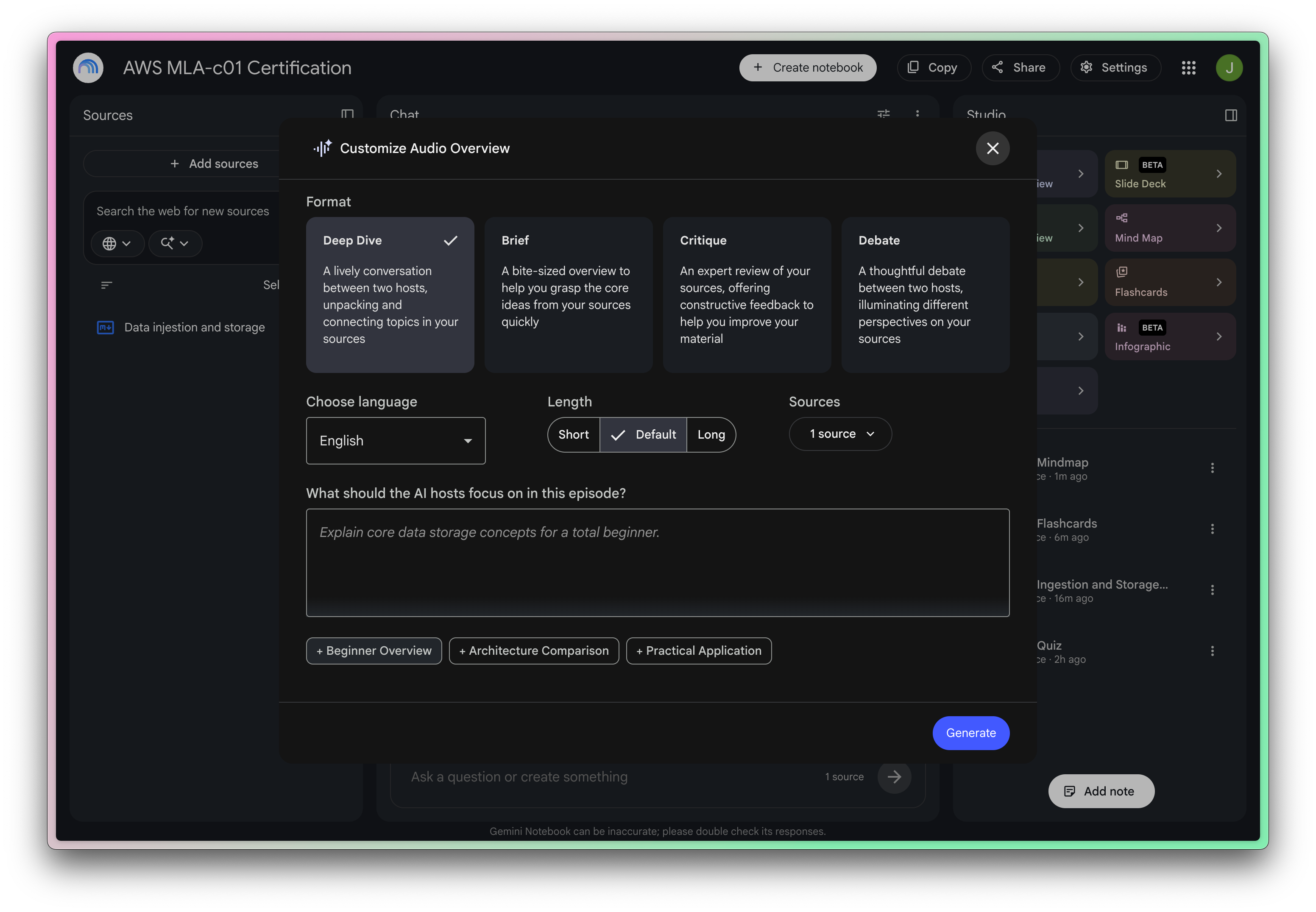Set length to Long

click(x=711, y=435)
